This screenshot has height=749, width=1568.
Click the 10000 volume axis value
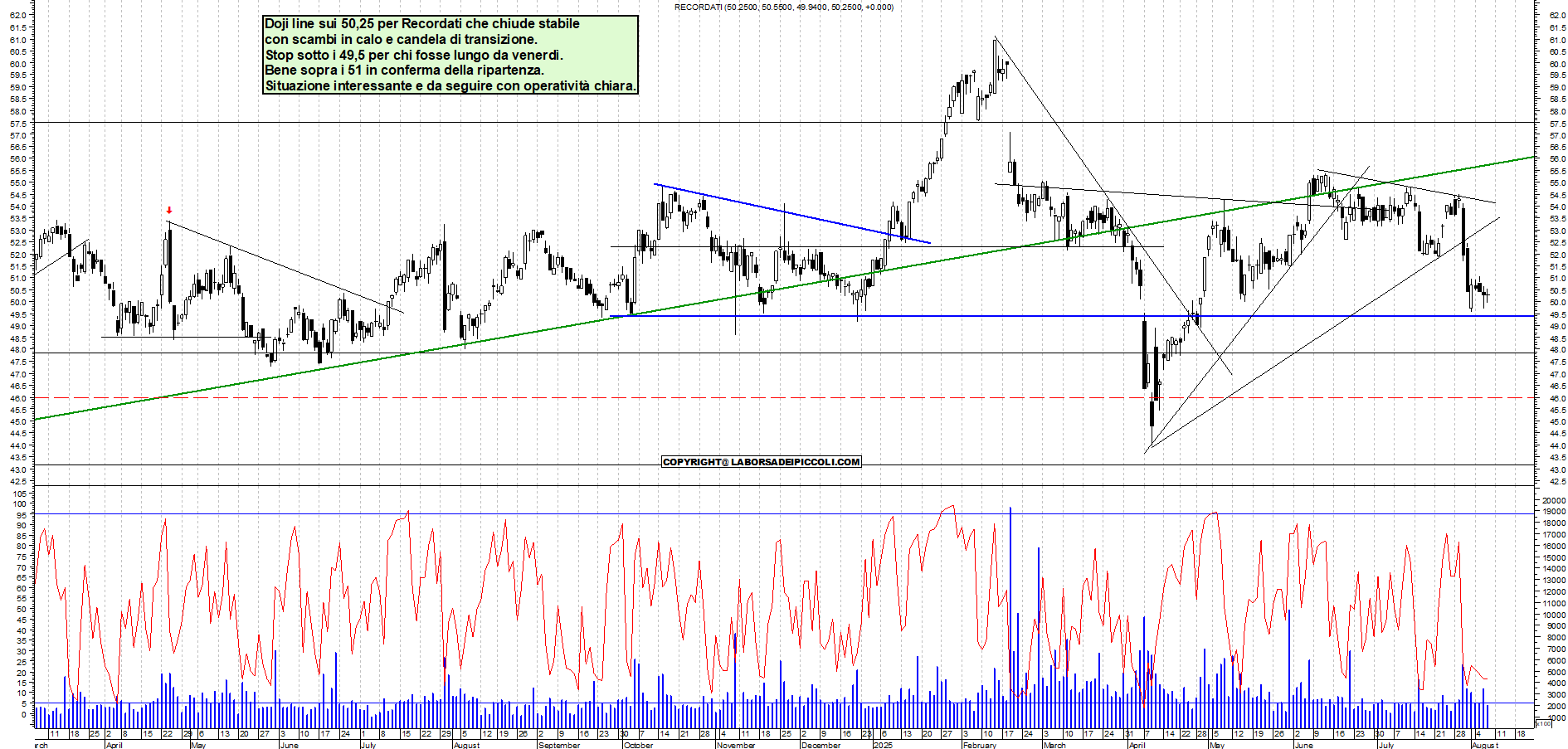(1553, 615)
